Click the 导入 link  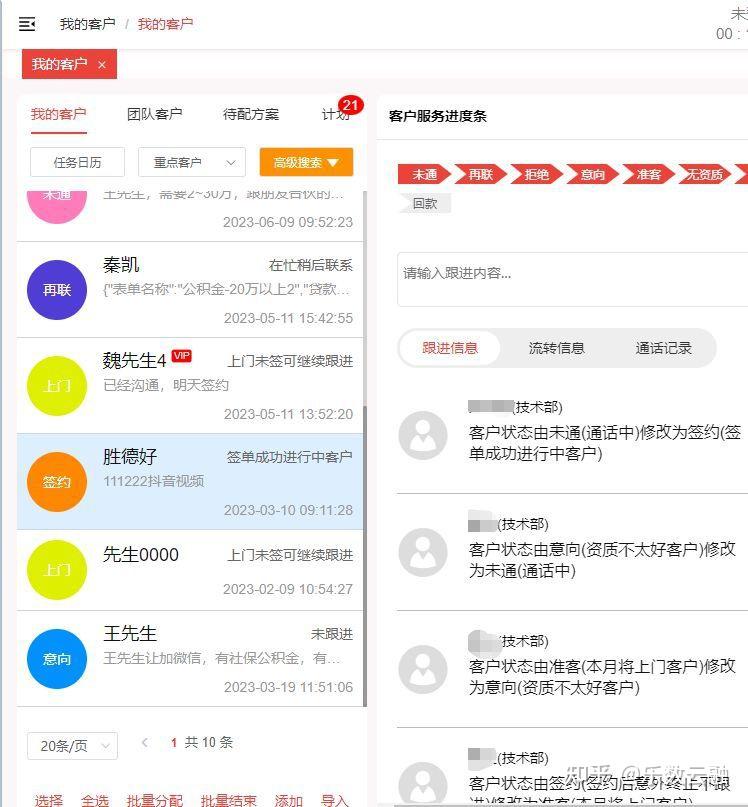tap(335, 800)
